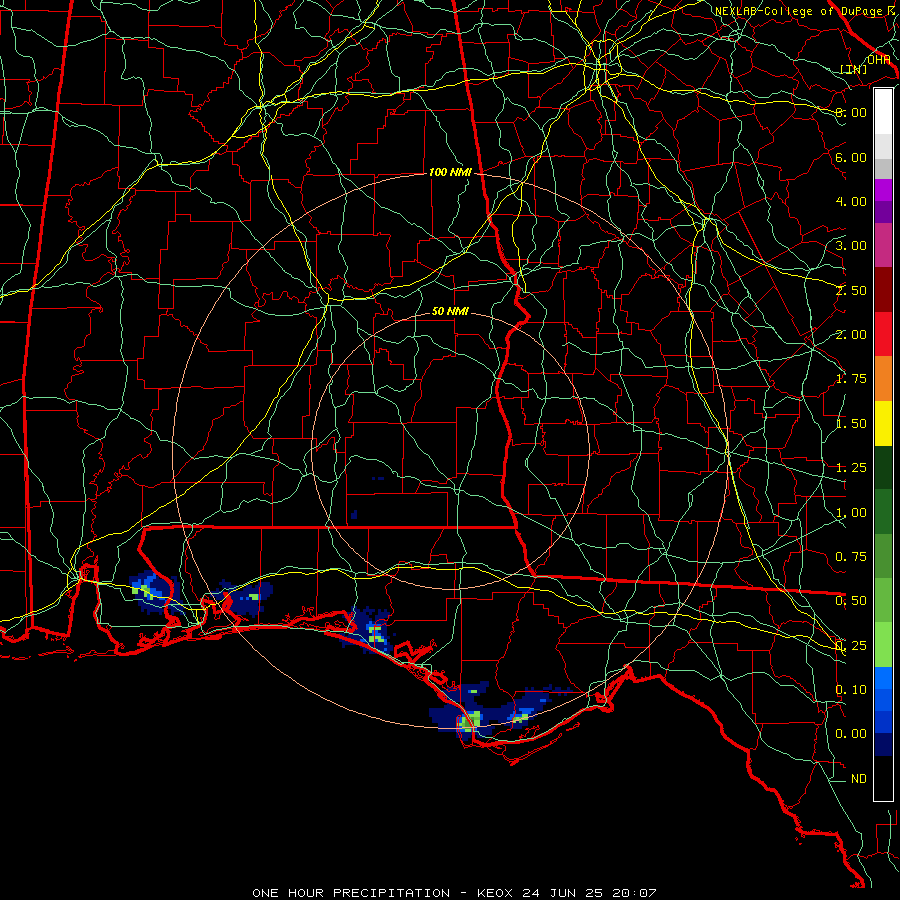Click the '2.50' scale value
The image size is (900, 900).
(851, 290)
